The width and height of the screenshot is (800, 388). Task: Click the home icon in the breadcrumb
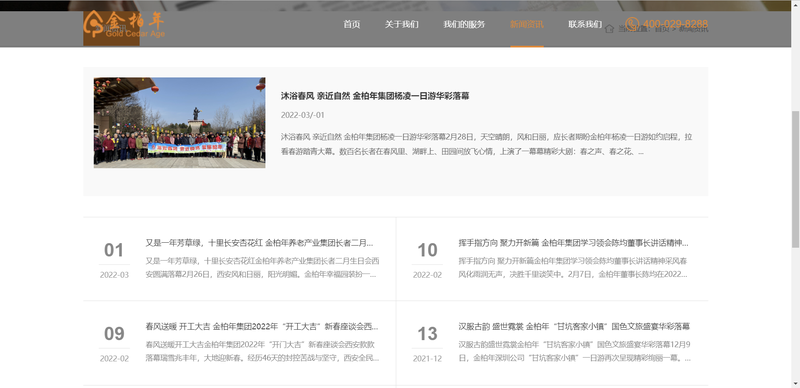(609, 29)
